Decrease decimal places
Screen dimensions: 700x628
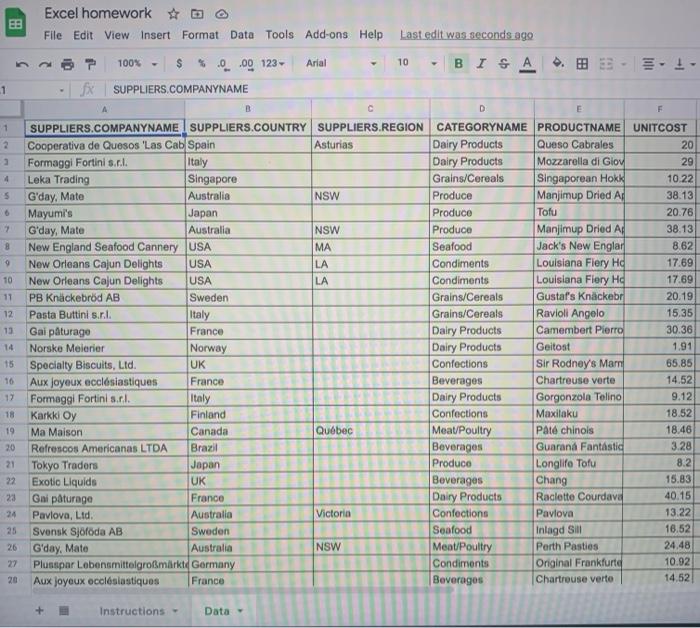coord(223,64)
